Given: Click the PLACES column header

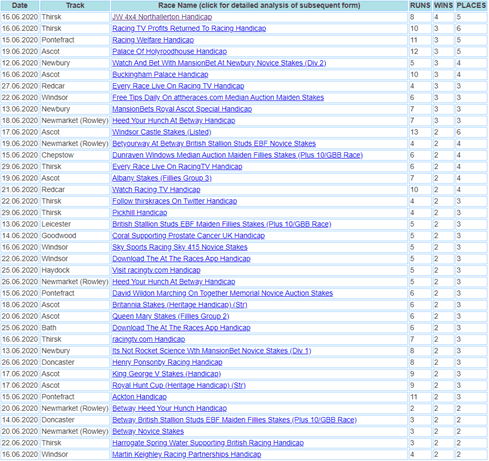Looking at the screenshot, I should point(471,6).
